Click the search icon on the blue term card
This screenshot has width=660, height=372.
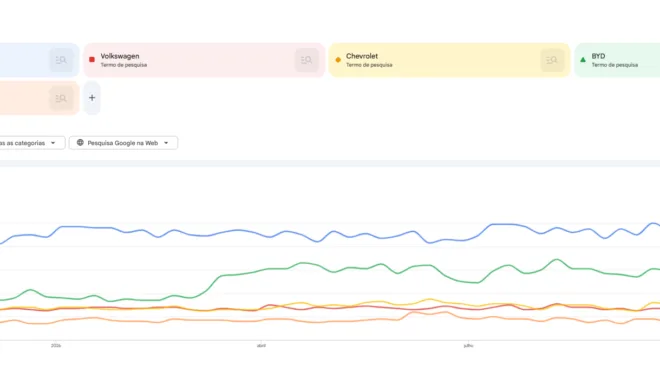click(x=61, y=60)
